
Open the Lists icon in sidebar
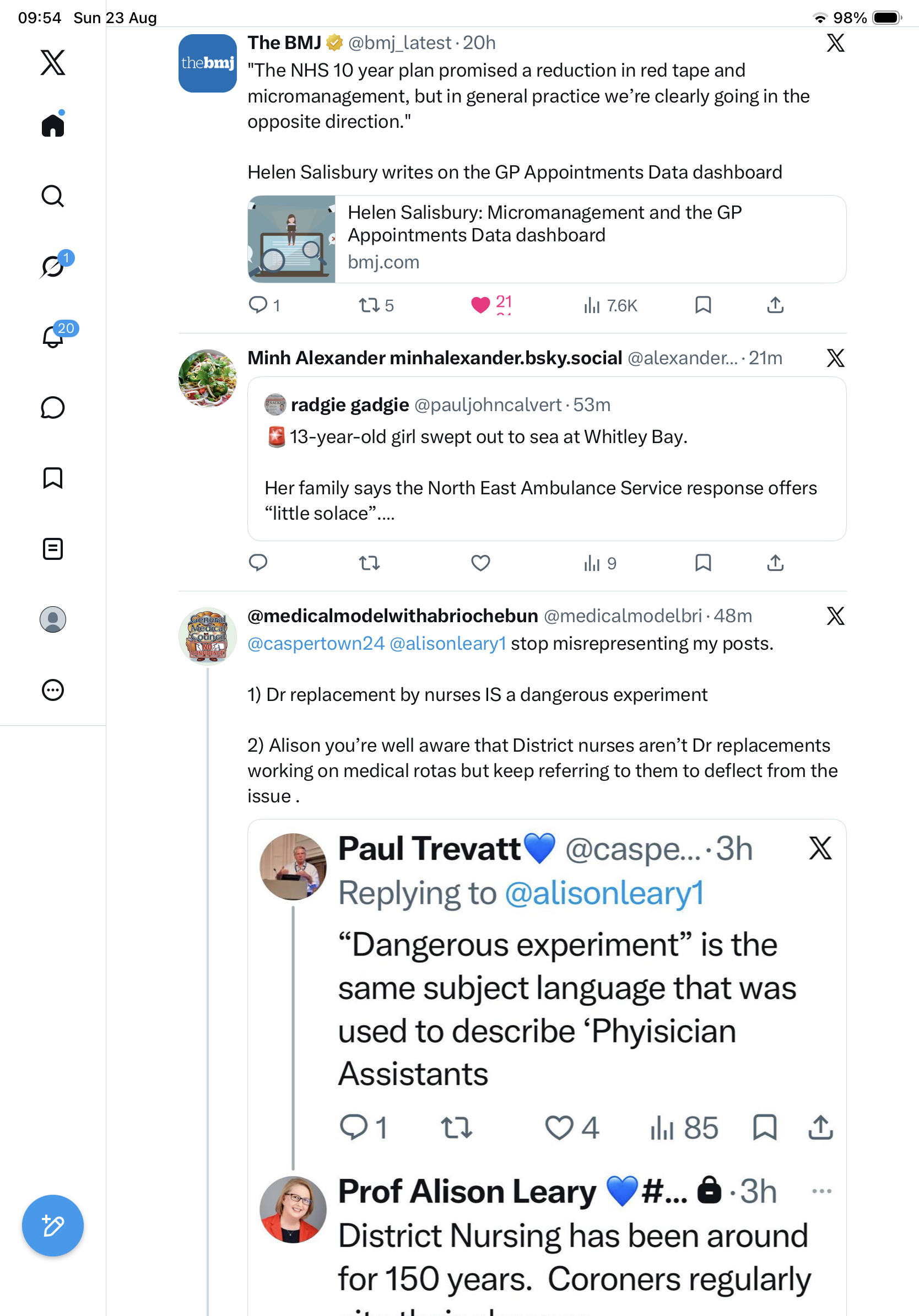[53, 548]
